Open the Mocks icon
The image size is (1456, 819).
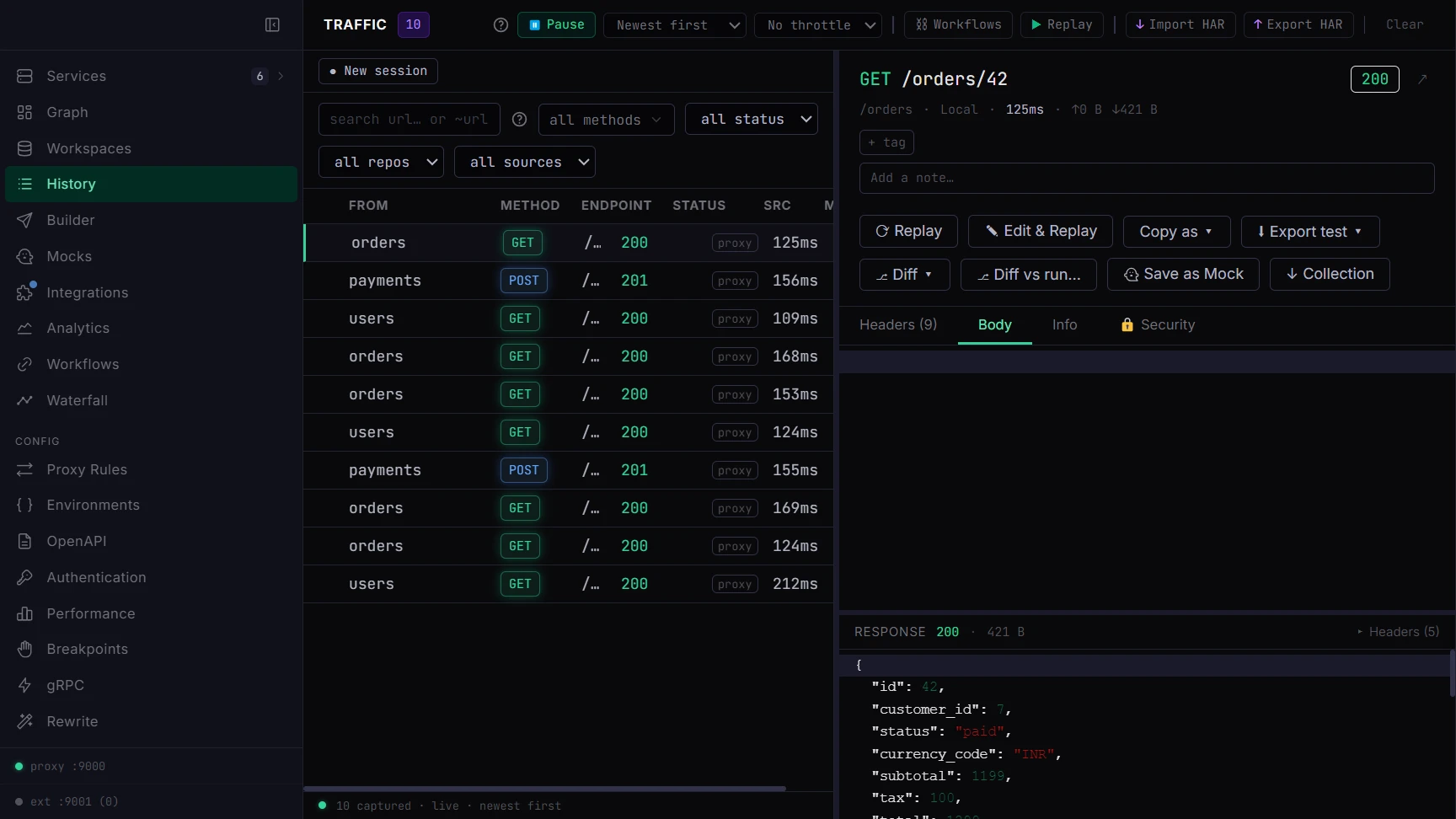coord(24,256)
